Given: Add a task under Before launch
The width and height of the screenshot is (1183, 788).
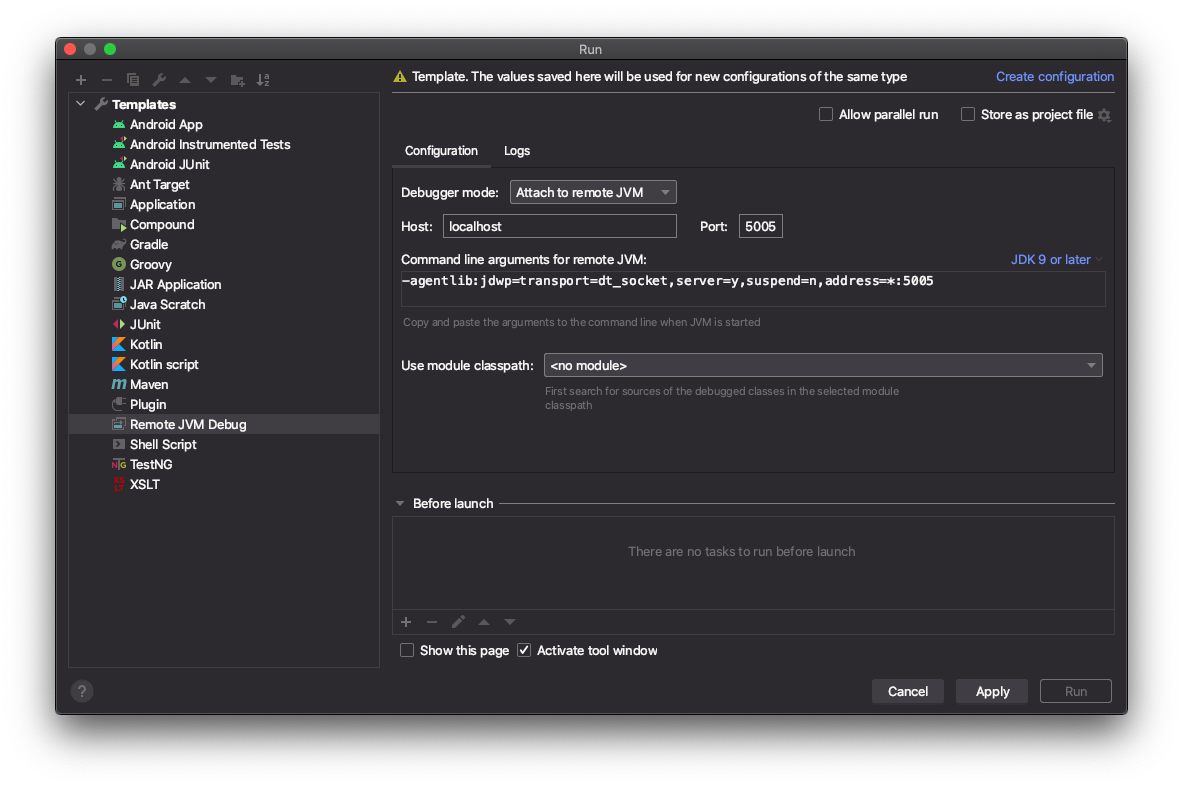Looking at the screenshot, I should coord(406,621).
